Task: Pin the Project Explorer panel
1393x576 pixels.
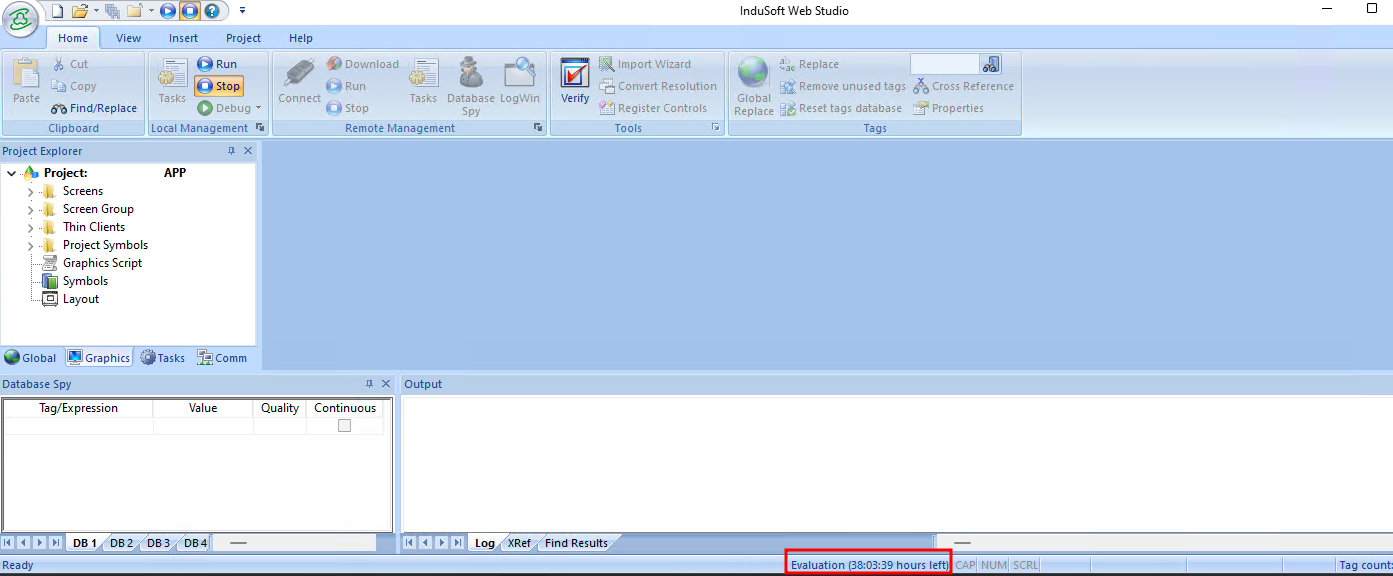Action: (232, 151)
